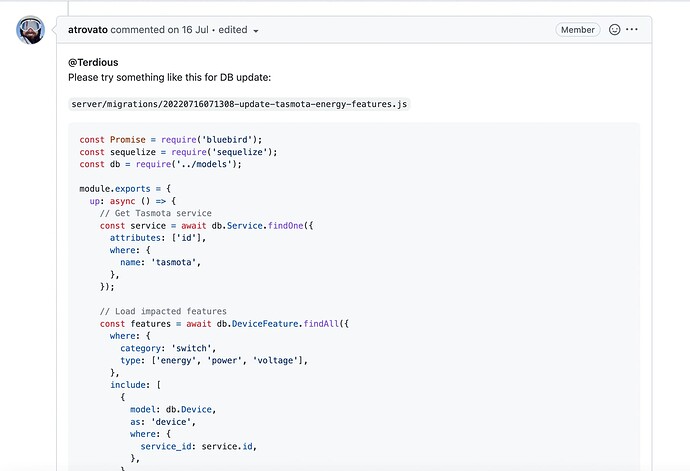Click the '// Get Tasmota service' comment
The height and width of the screenshot is (471, 690).
[155, 213]
